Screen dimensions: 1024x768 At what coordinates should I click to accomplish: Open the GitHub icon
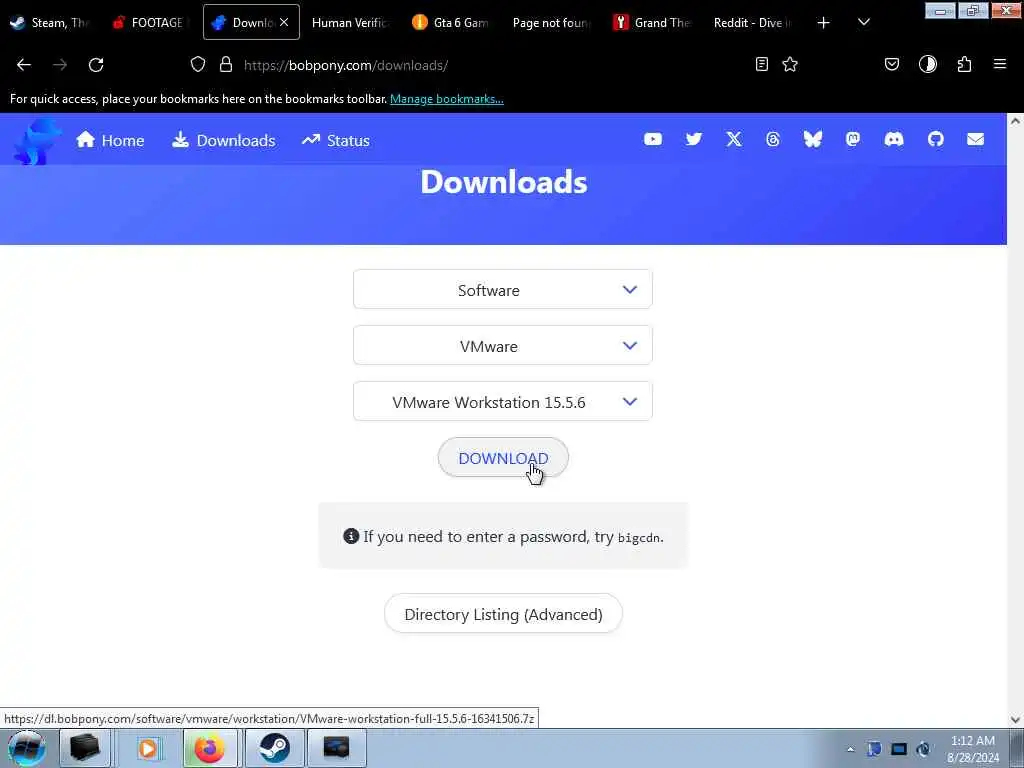click(936, 139)
